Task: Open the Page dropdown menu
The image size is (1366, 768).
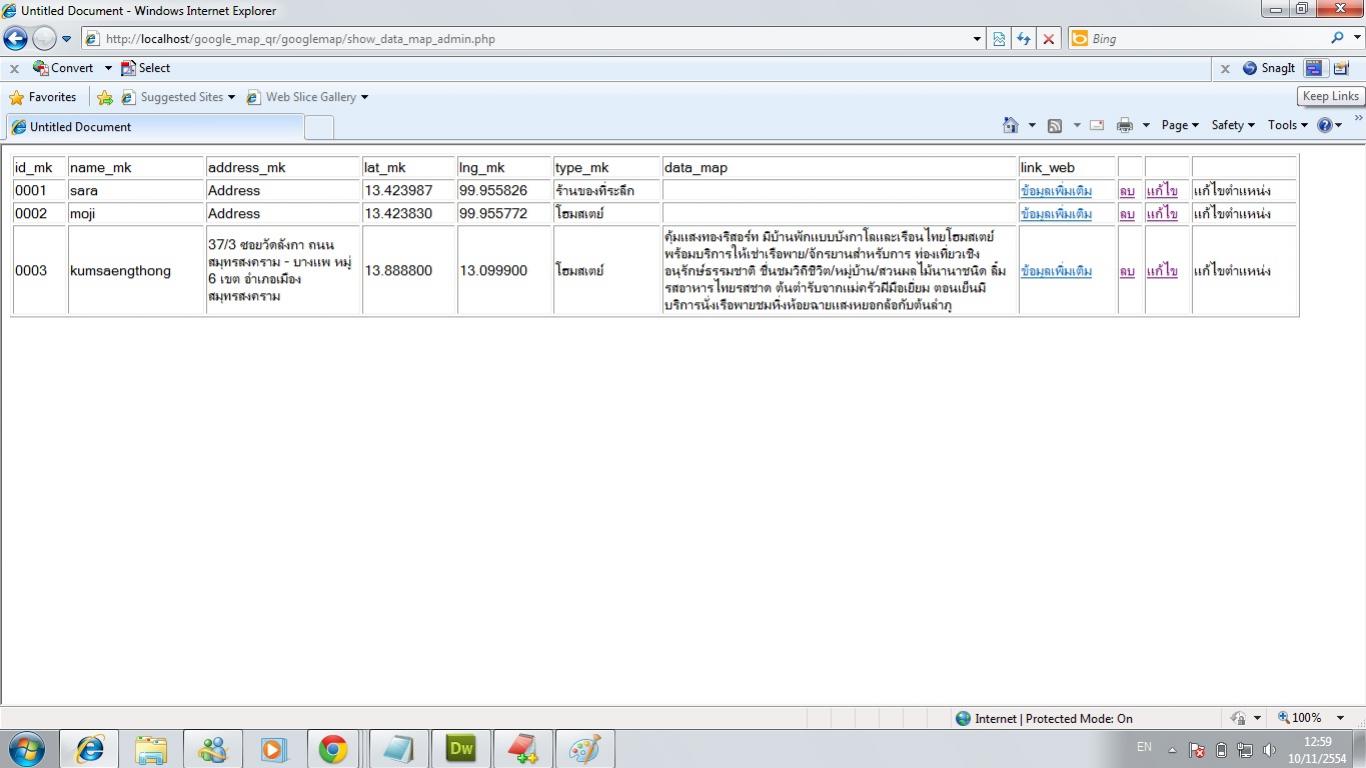Action: [1179, 125]
